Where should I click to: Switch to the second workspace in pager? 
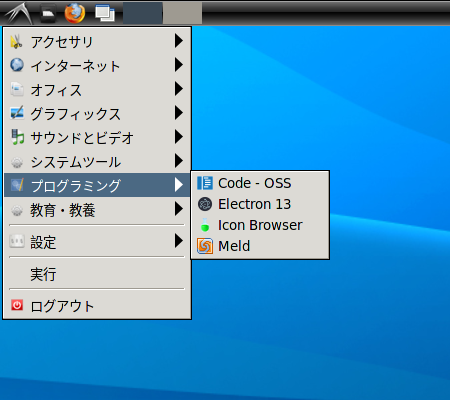182,13
